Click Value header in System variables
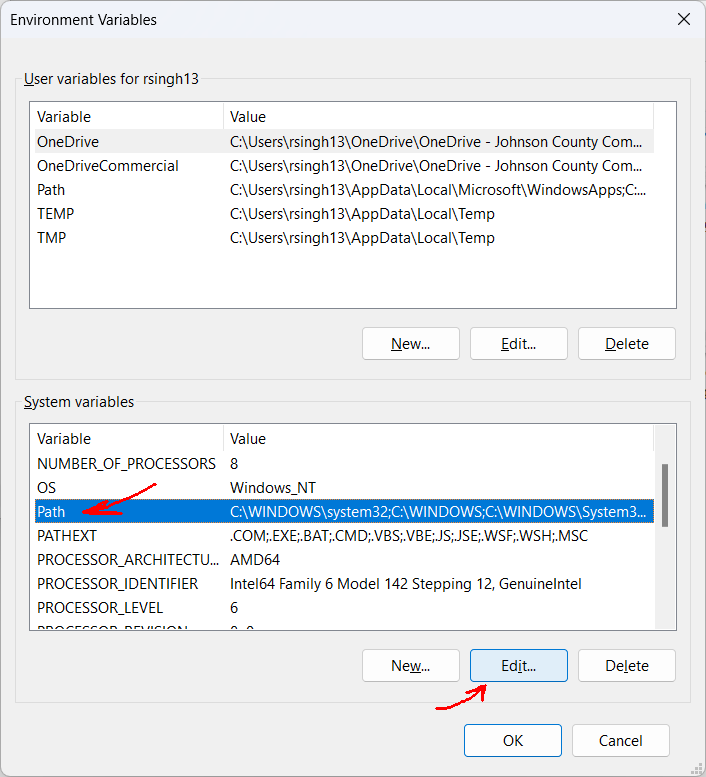 tap(438, 439)
